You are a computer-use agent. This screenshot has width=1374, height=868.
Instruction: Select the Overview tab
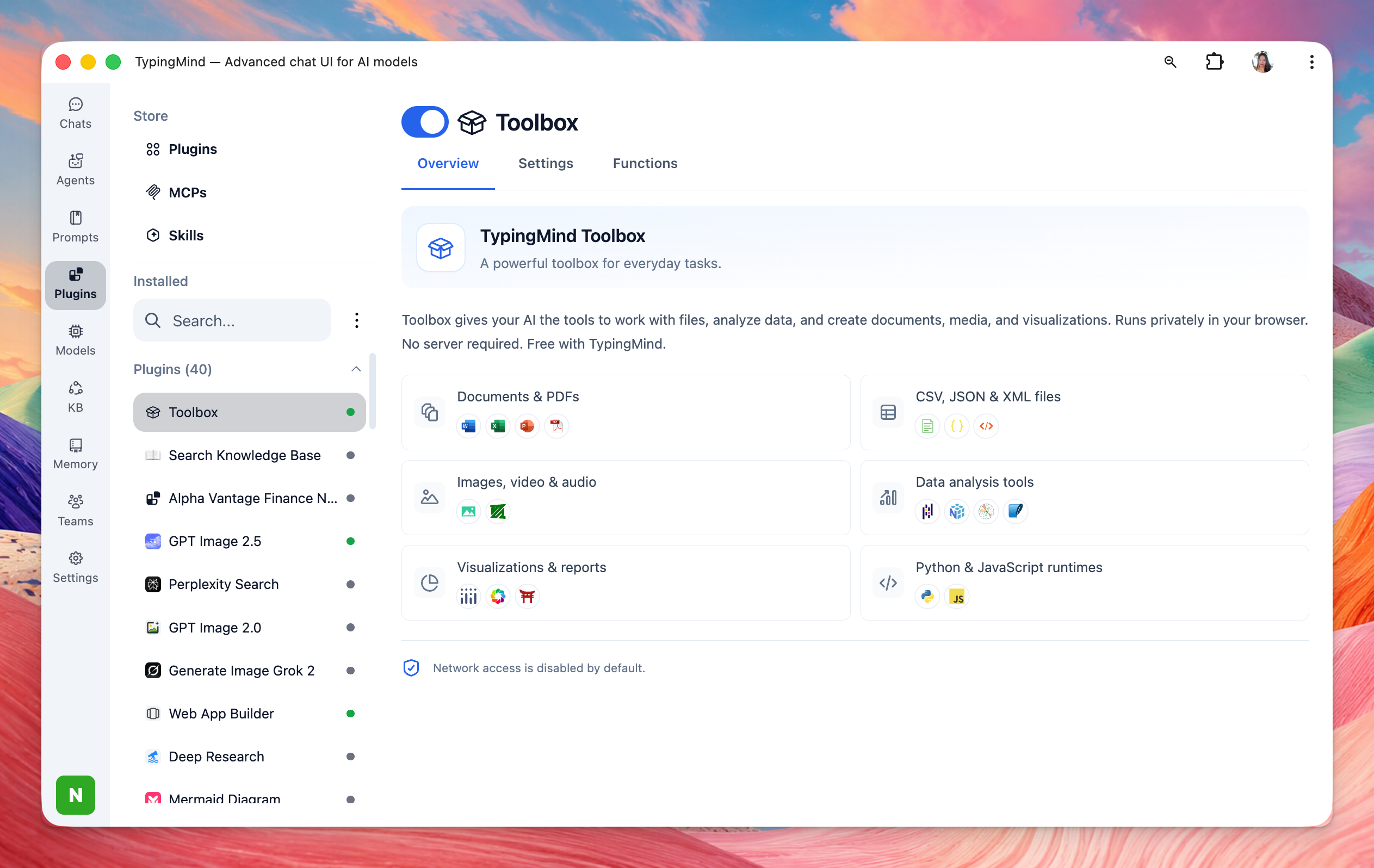[448, 163]
